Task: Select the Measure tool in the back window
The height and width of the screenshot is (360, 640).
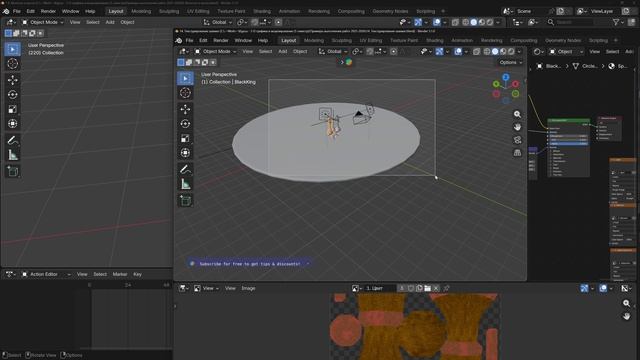Action: [x=13, y=155]
